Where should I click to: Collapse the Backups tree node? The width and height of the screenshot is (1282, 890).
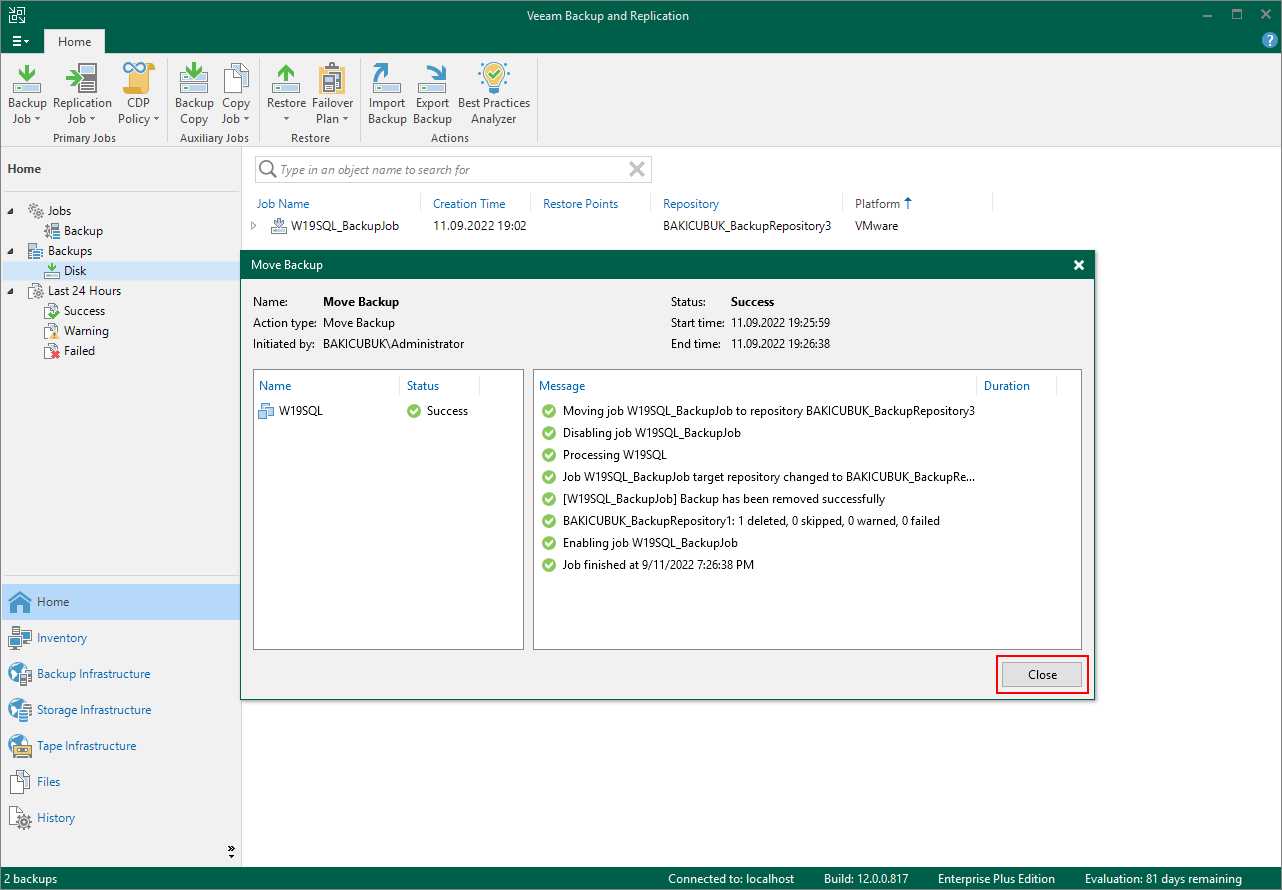point(12,251)
